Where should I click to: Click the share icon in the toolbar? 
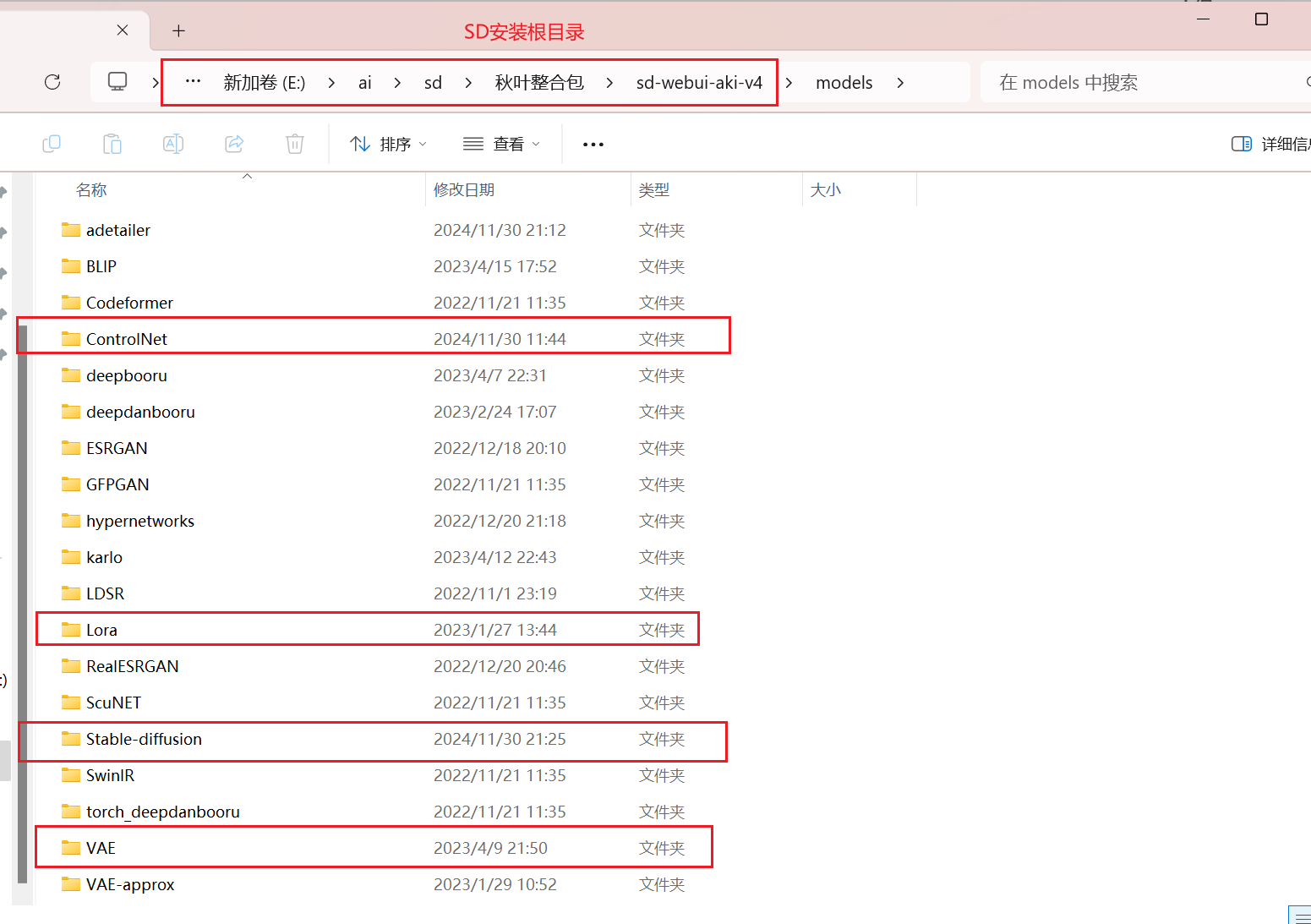coord(234,144)
